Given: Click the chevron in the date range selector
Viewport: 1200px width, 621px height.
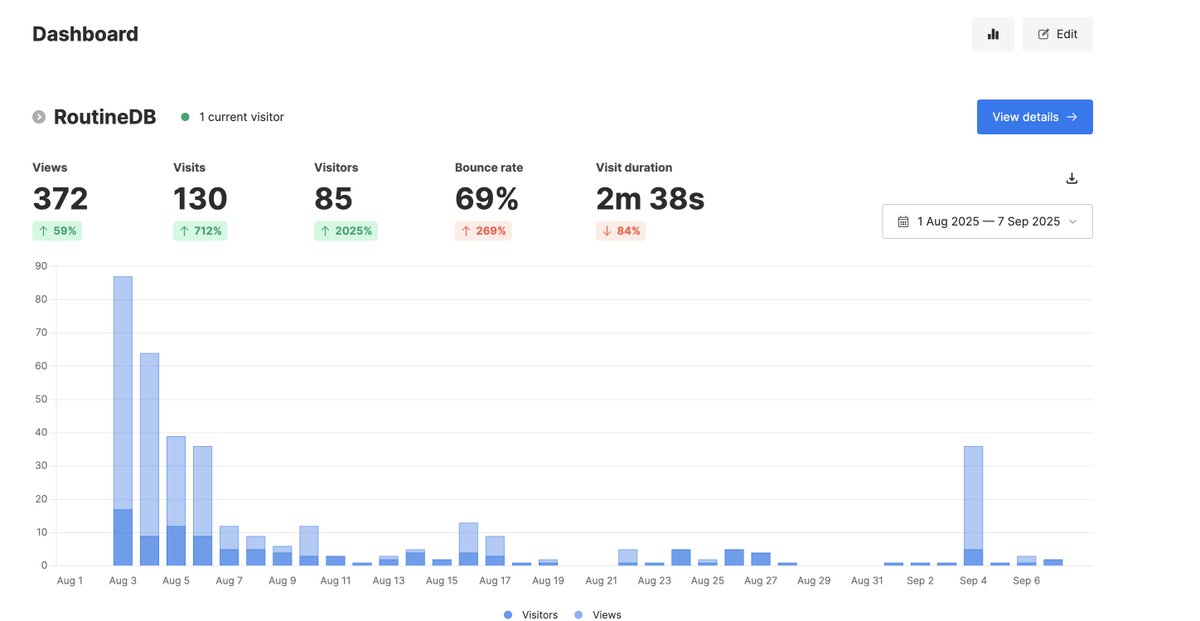Looking at the screenshot, I should pyautogui.click(x=1075, y=221).
